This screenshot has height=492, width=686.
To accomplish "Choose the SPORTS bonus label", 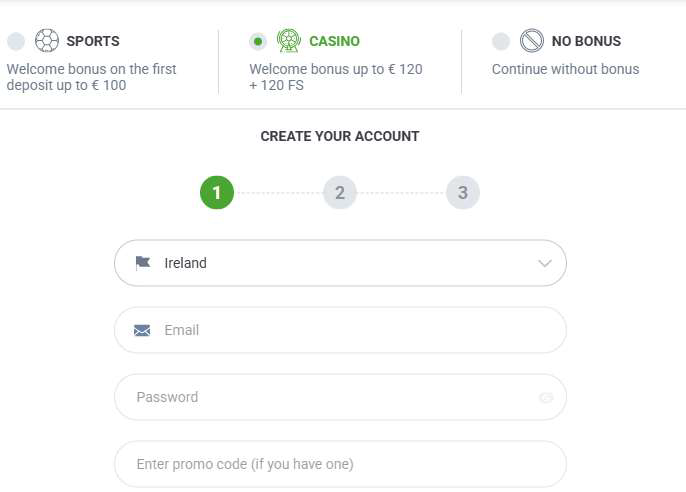I will tap(93, 41).
